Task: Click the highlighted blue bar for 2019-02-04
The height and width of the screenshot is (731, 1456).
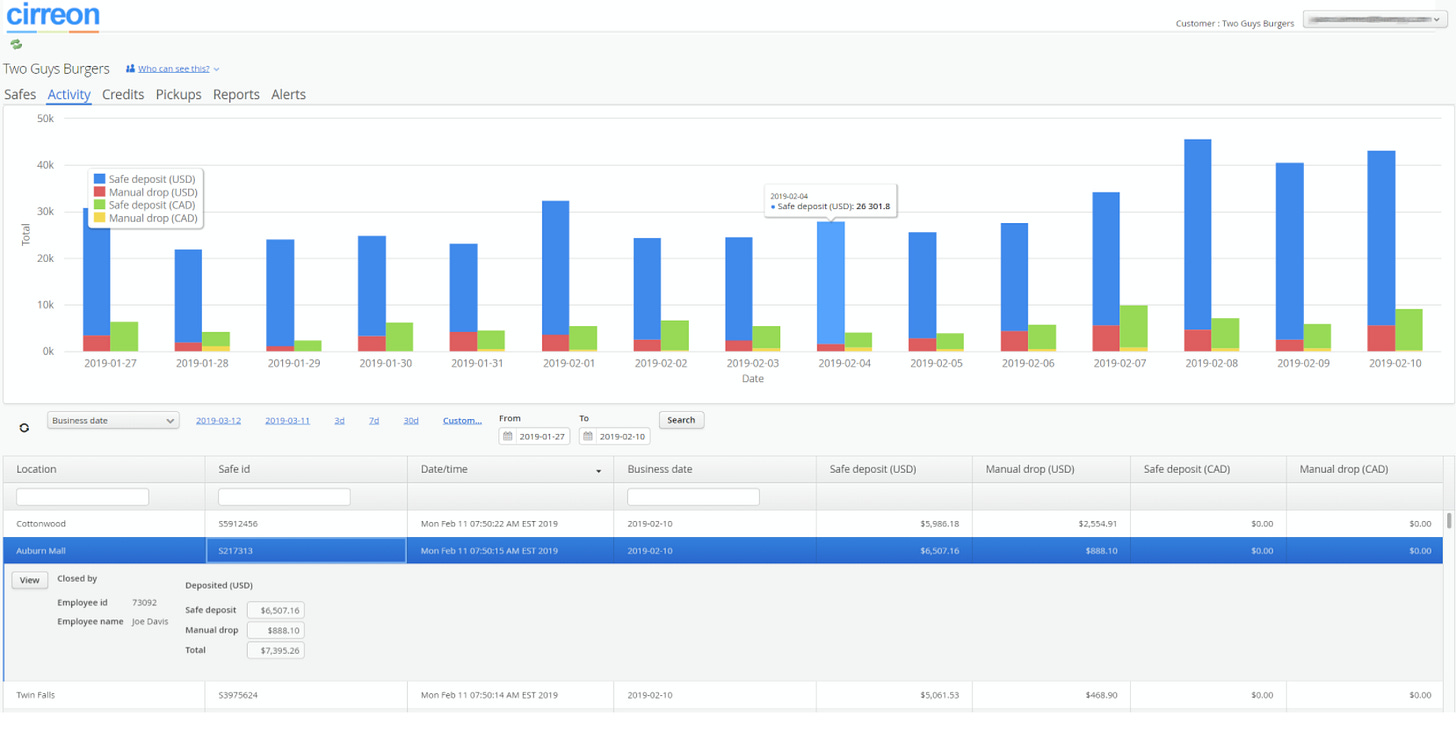Action: (831, 283)
